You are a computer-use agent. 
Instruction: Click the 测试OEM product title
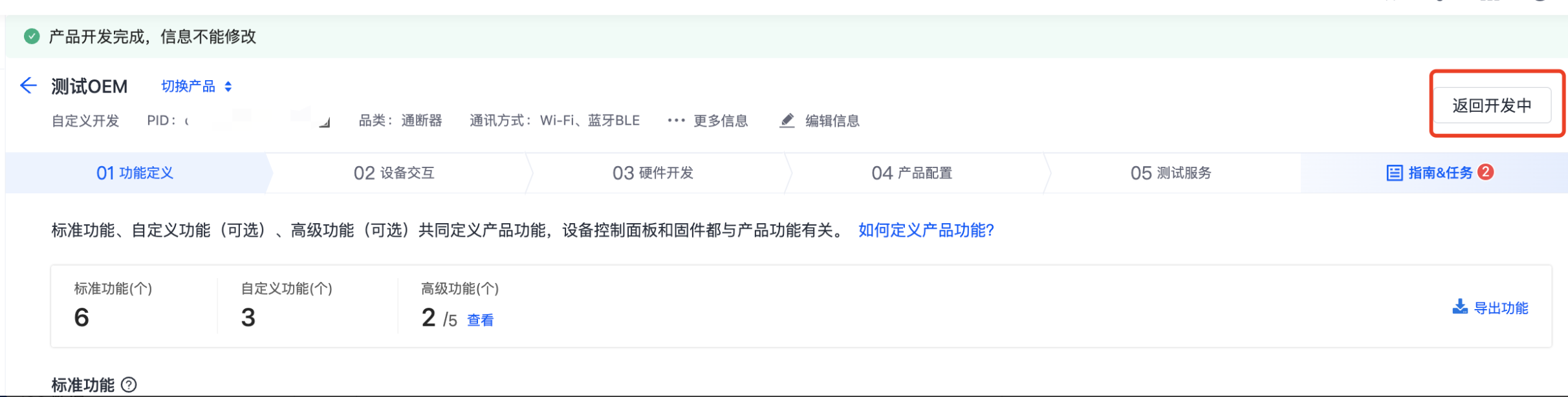pos(89,86)
